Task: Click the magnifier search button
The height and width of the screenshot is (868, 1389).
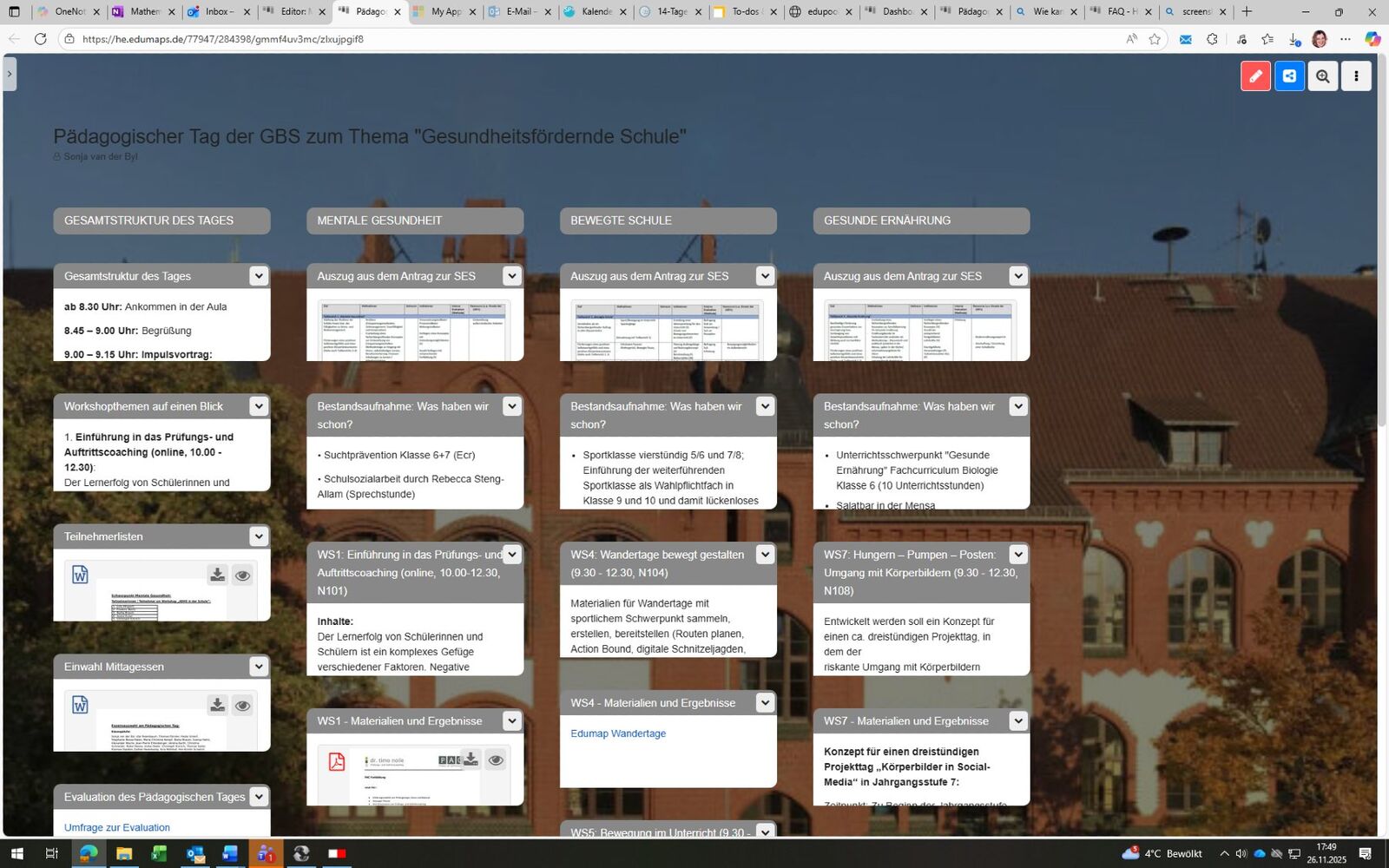Action: 1322,76
